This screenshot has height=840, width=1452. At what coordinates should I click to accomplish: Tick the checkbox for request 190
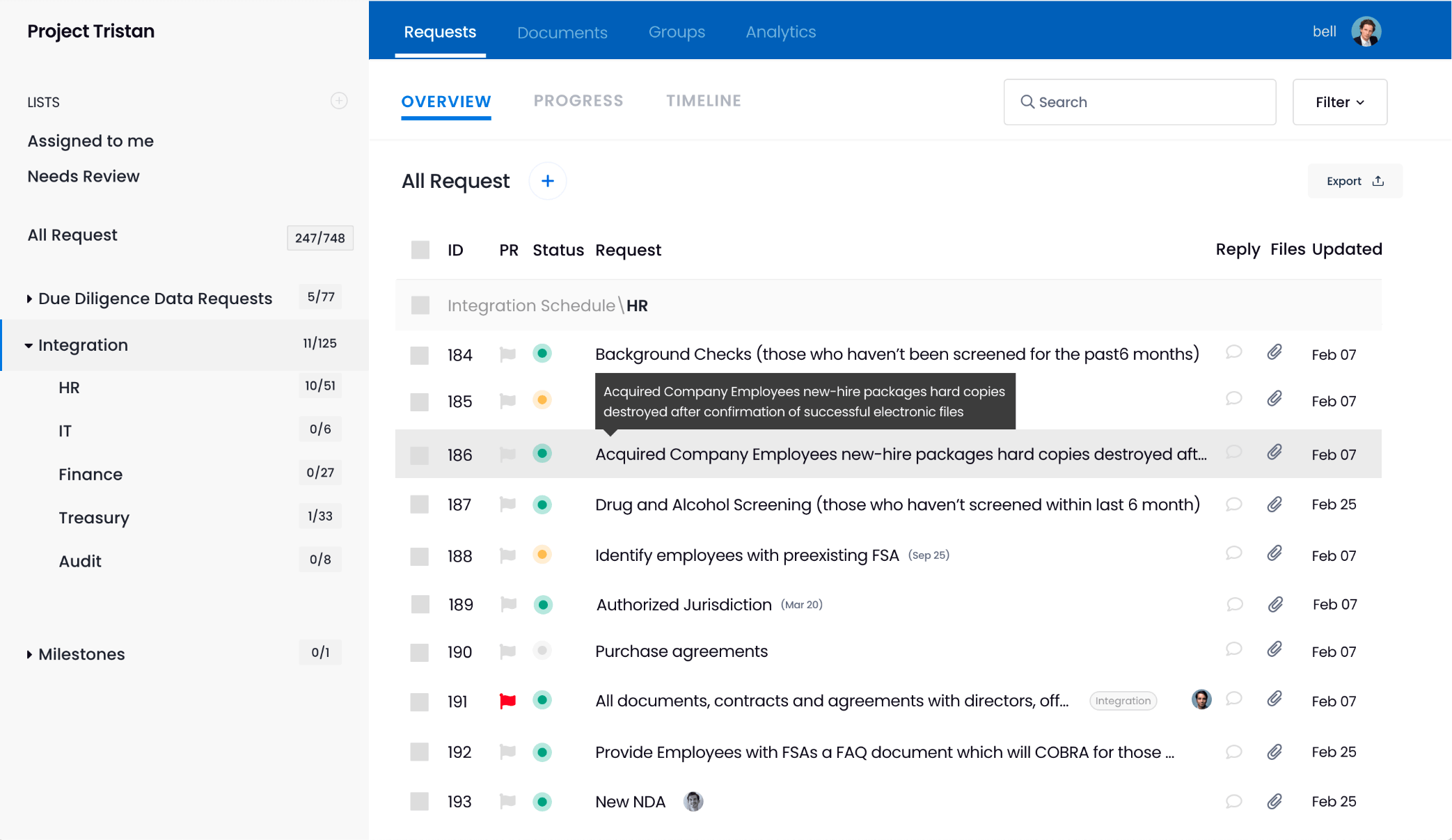419,652
